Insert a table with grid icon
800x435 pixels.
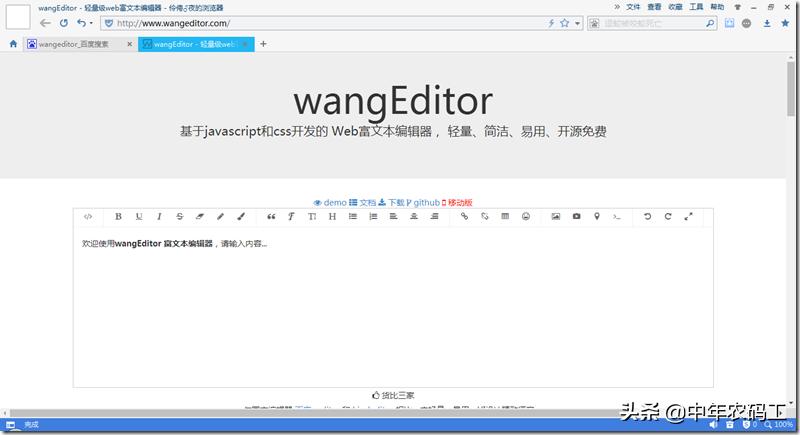(x=505, y=217)
